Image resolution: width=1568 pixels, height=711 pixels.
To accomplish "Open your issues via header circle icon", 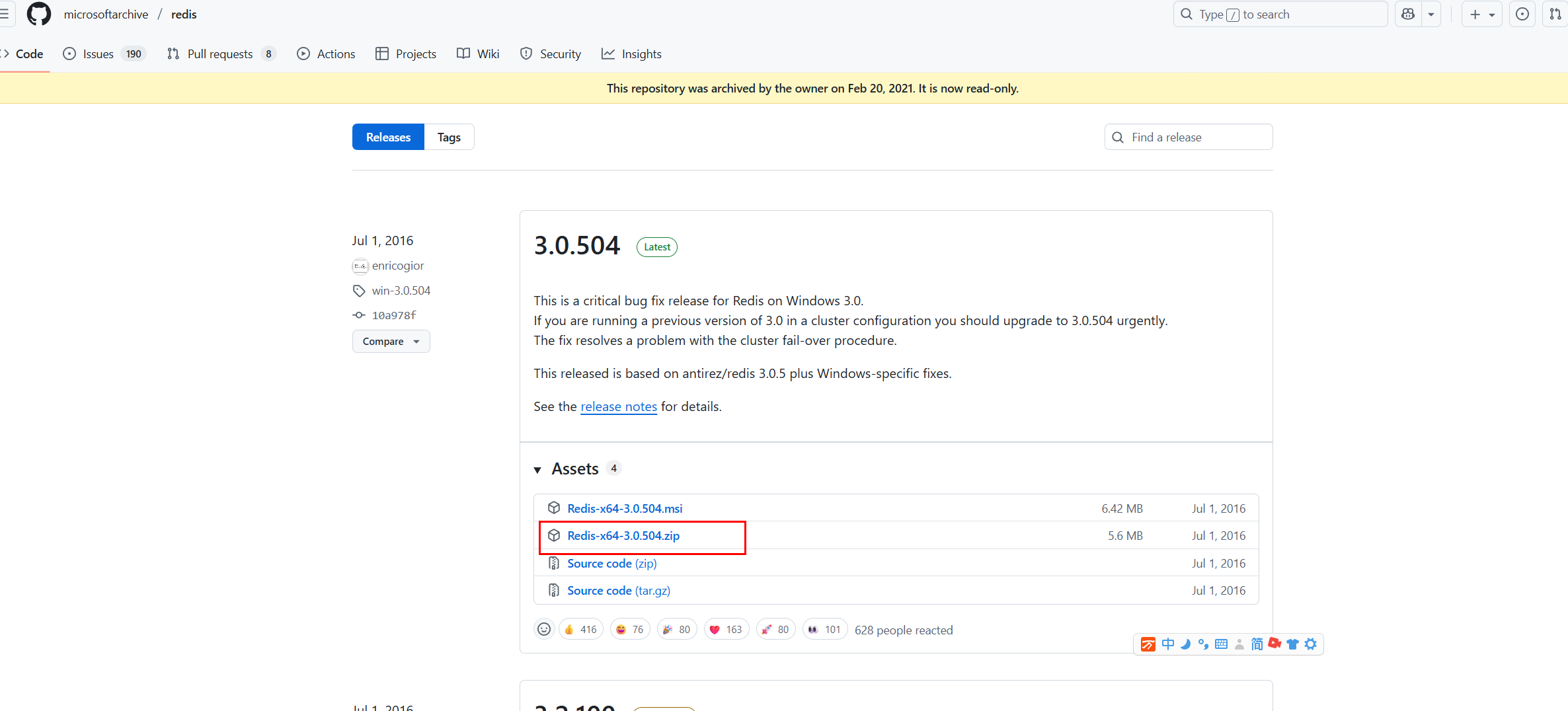I will click(x=1522, y=14).
